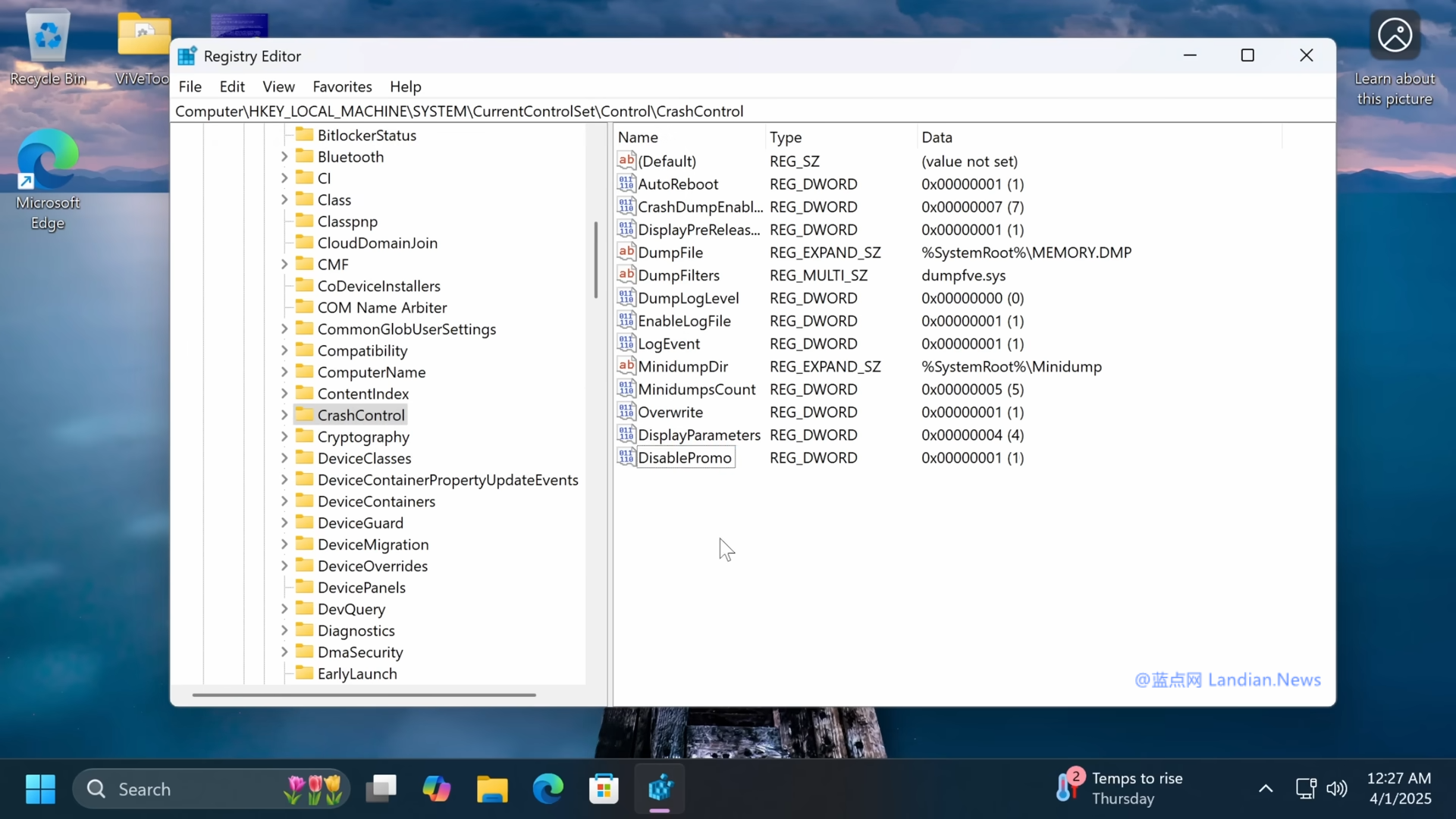This screenshot has width=1456, height=819.
Task: Click the CrashDumpEnabled DWORD icon
Action: [626, 206]
